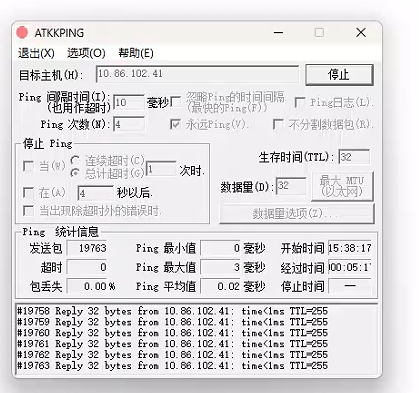
Task: Select the #19758 Reply log line
Action: tap(172, 311)
